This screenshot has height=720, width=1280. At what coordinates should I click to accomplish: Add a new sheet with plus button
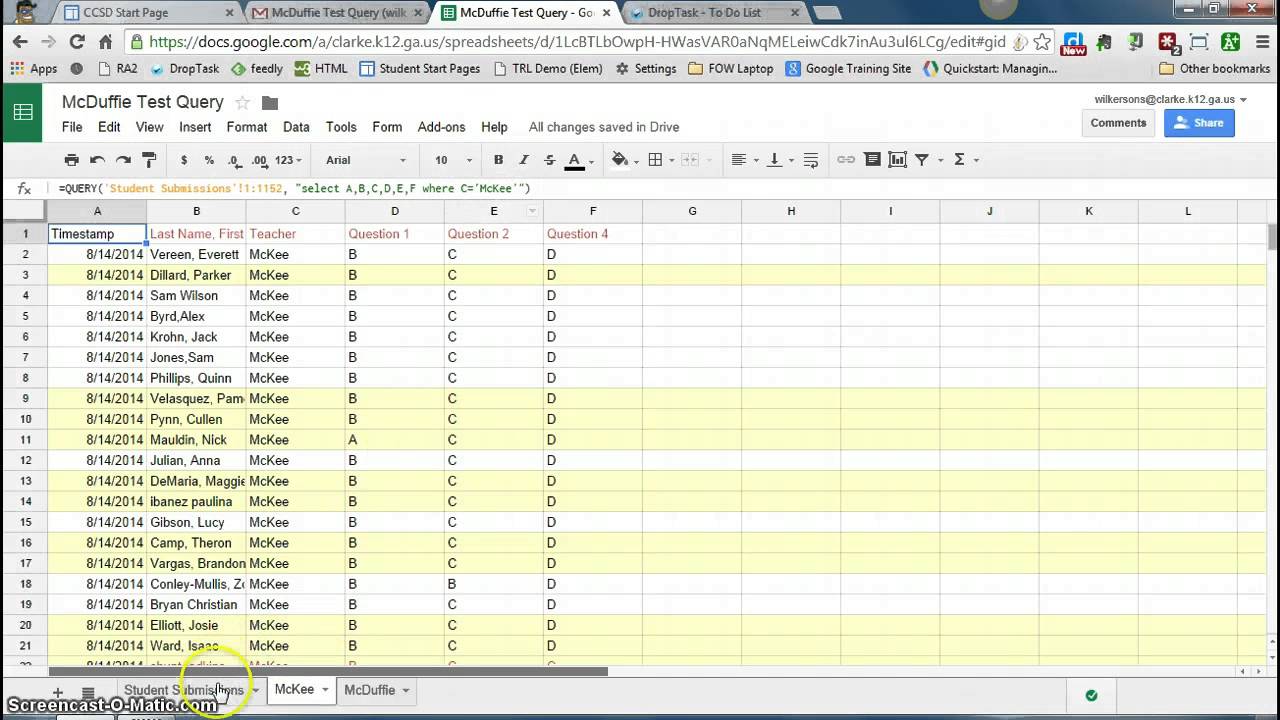point(57,692)
